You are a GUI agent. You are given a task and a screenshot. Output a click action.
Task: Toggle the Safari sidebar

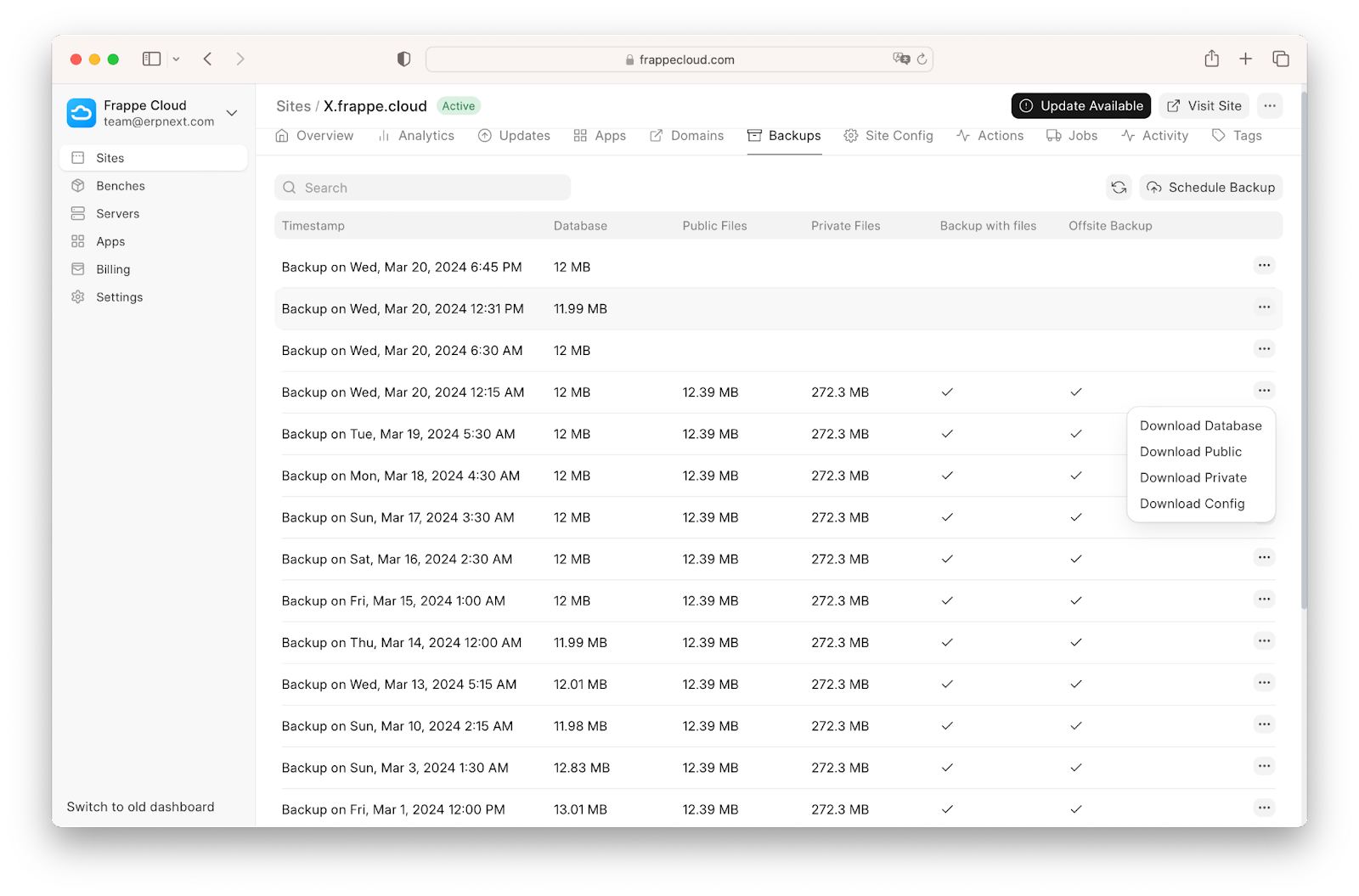point(152,59)
